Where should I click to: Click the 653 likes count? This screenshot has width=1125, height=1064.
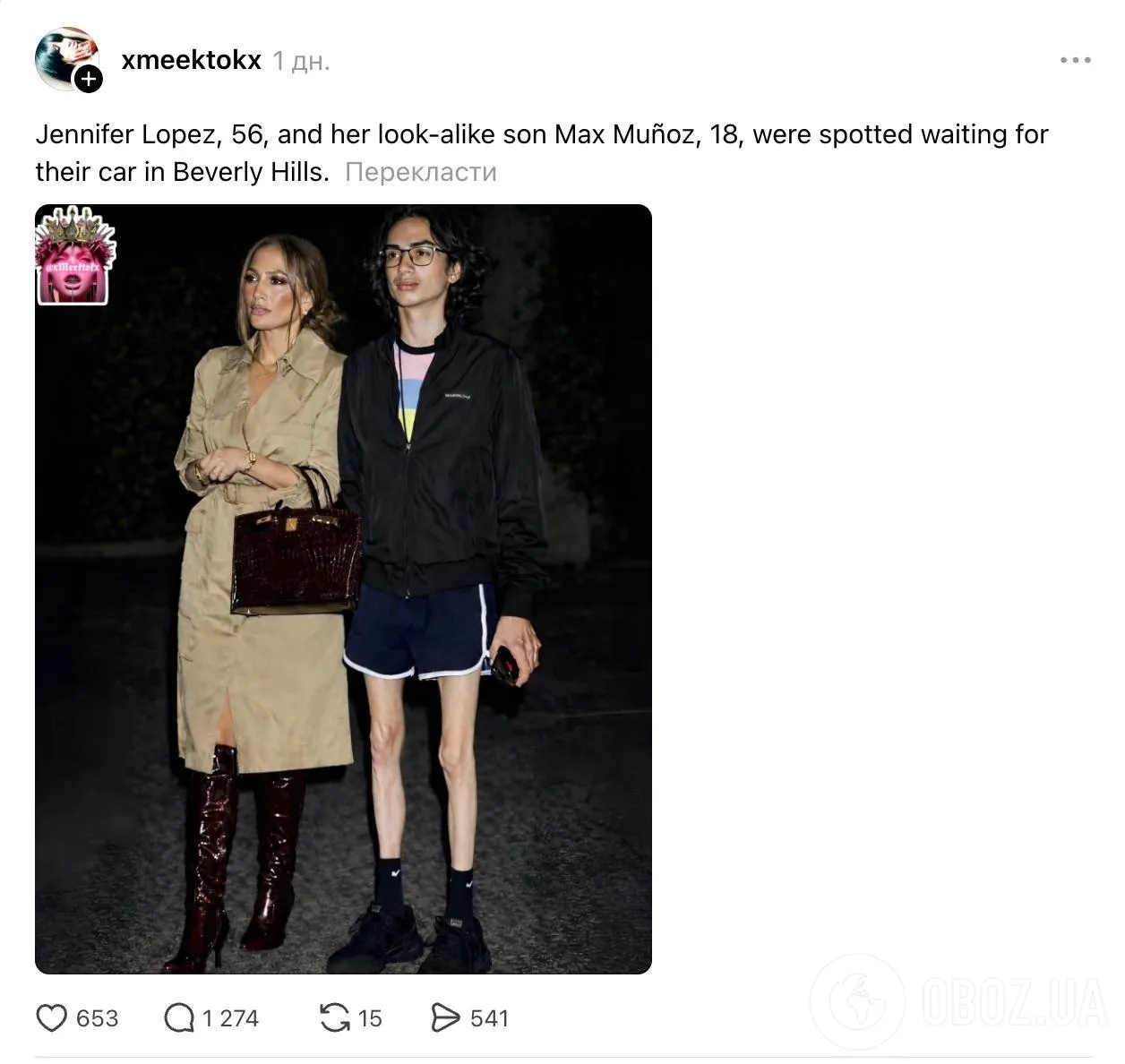pos(98,1018)
